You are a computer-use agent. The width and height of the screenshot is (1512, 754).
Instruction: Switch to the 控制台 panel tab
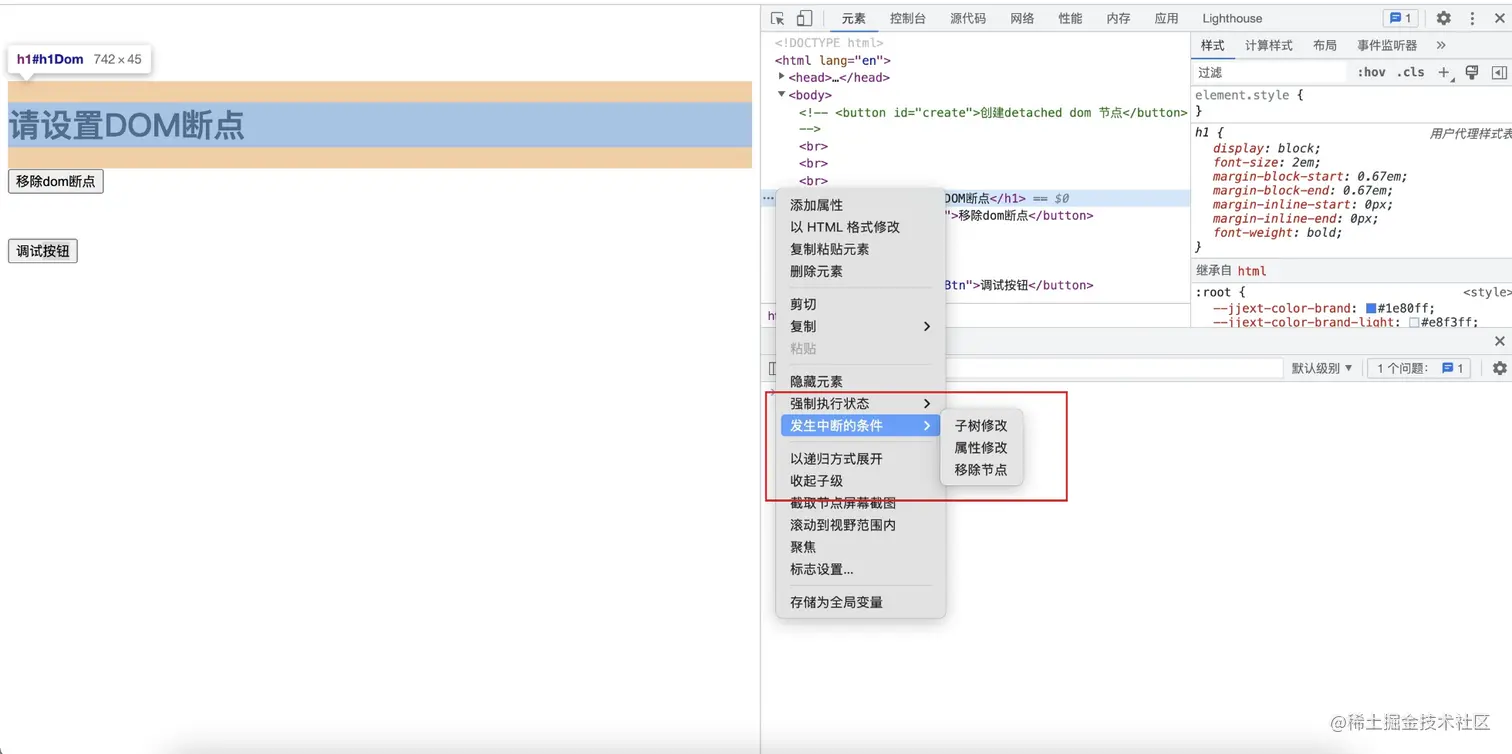coord(908,18)
